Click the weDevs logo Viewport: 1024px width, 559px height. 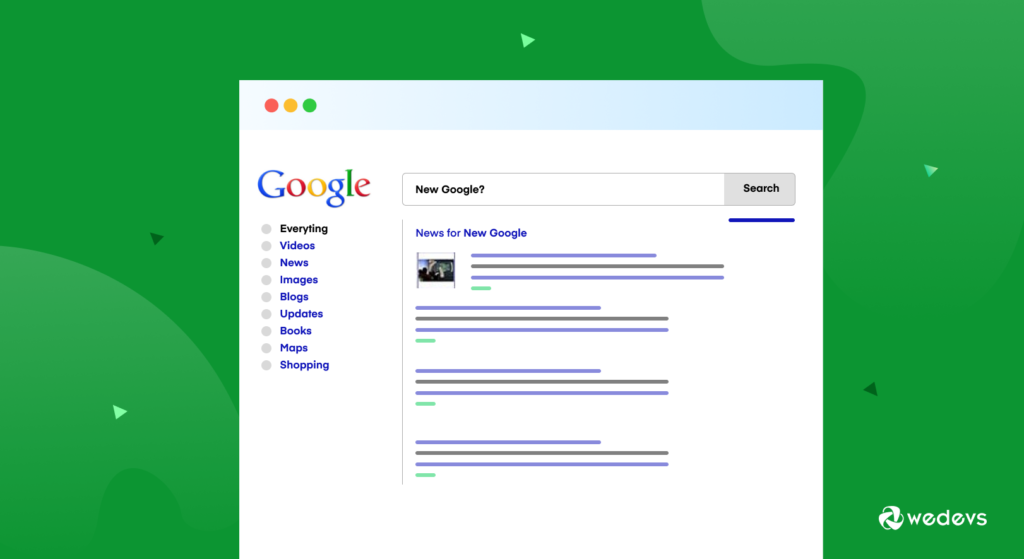click(x=933, y=519)
